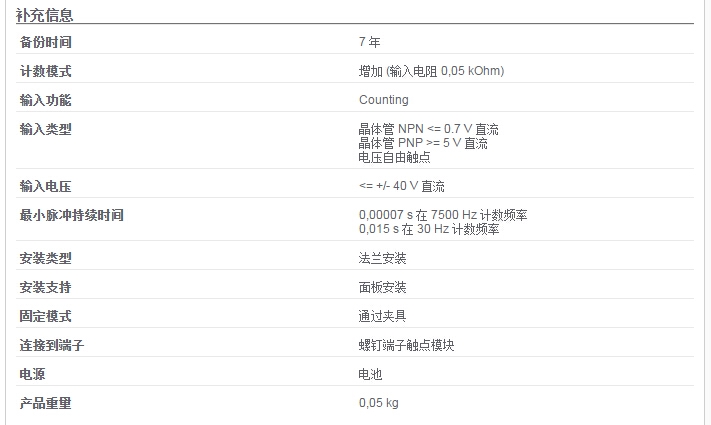Screen dimensions: 711x425
Task: Click the <= +/- 40 V 直流 value
Action: click(402, 186)
